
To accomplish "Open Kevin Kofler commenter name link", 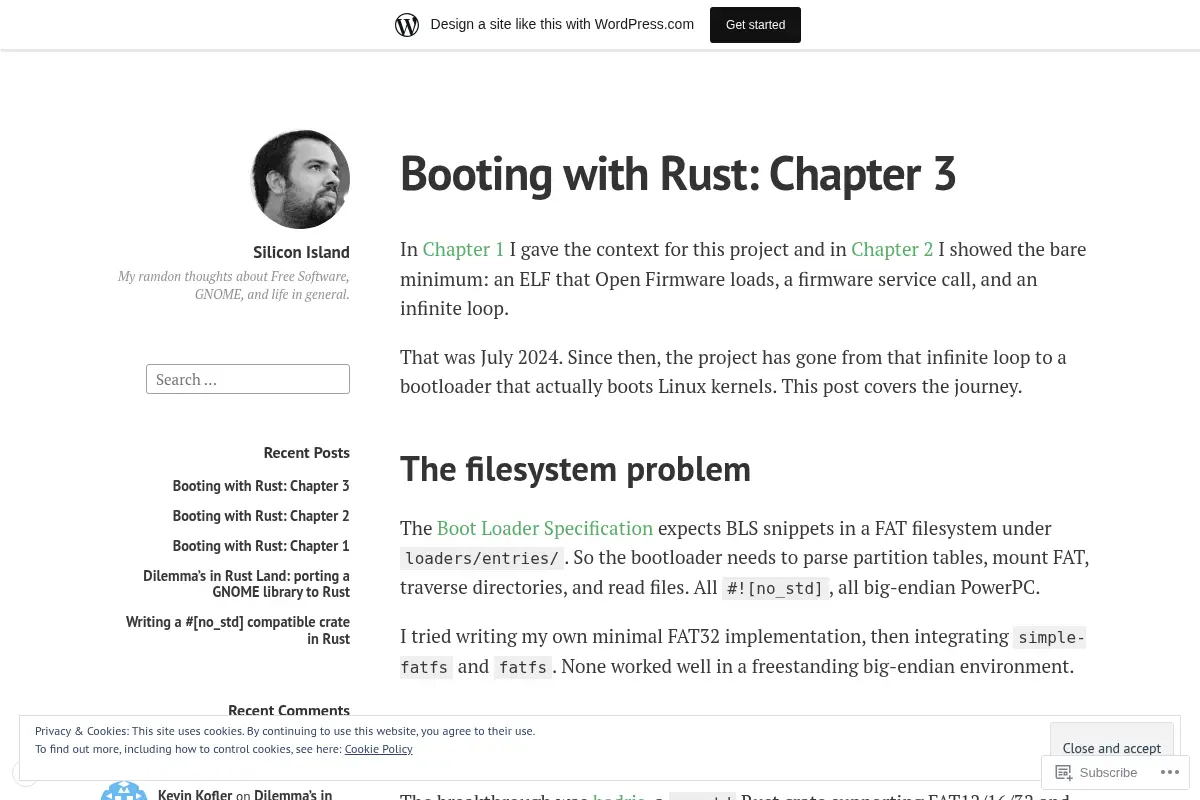I will point(195,794).
